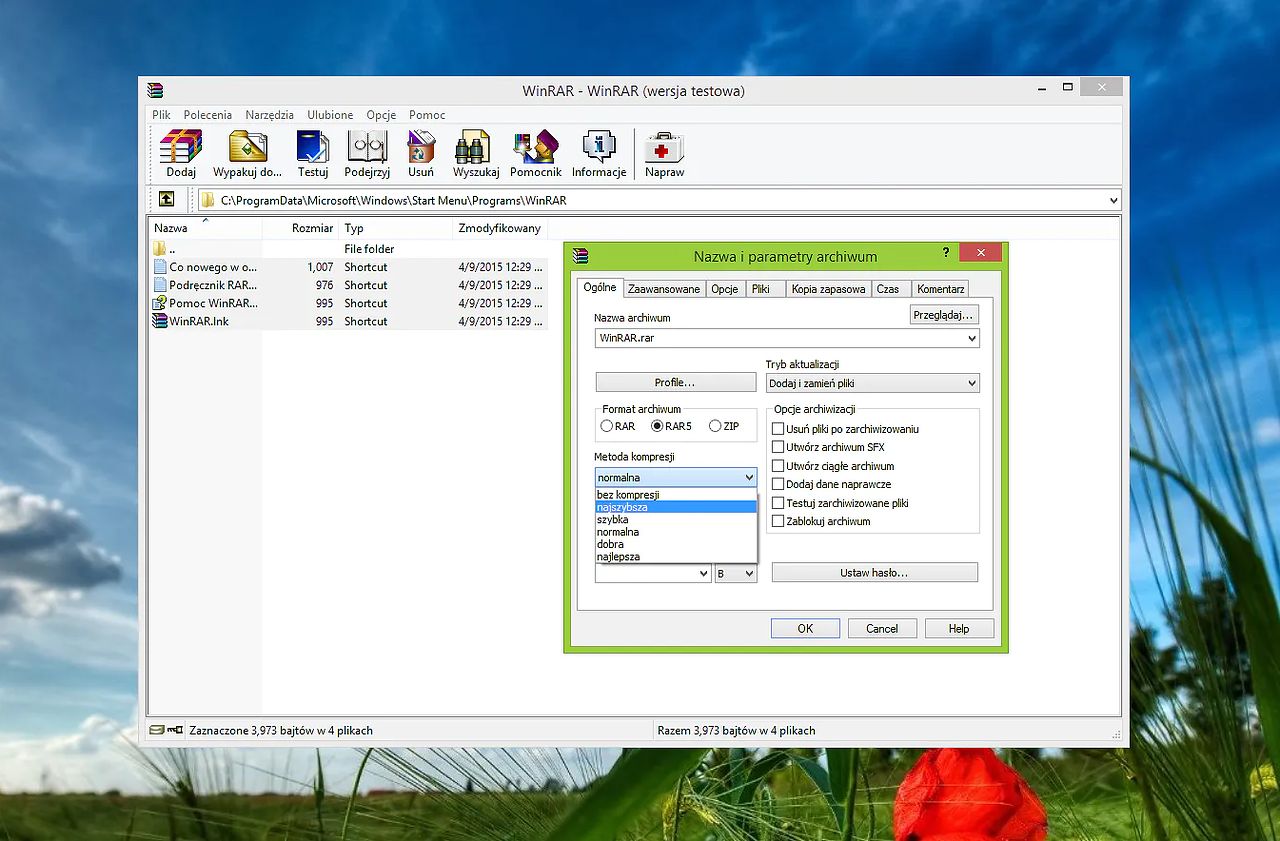Click the Dodaj toolbar icon
Viewport: 1280px width, 841px height.
coord(181,147)
